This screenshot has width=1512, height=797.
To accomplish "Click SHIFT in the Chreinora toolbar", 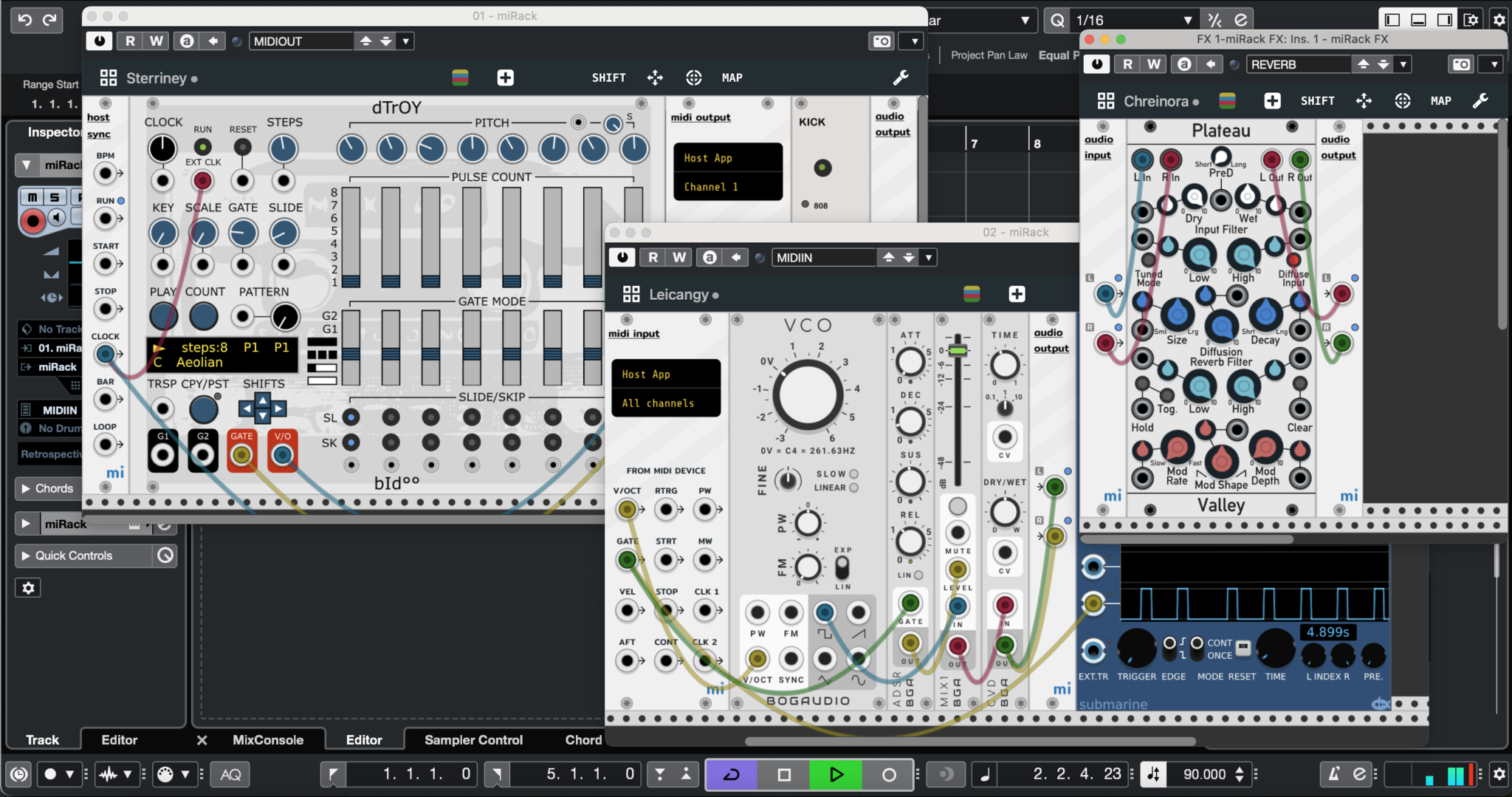I will point(1318,100).
